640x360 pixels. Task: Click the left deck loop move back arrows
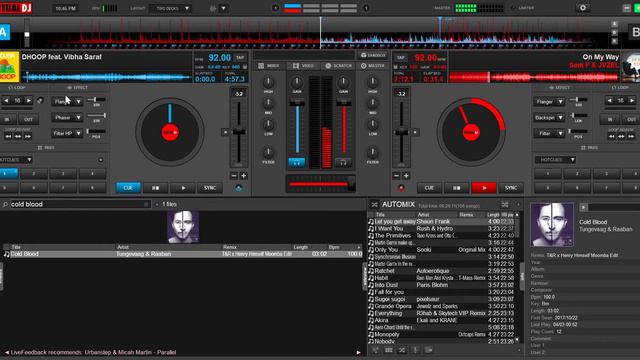[8, 136]
